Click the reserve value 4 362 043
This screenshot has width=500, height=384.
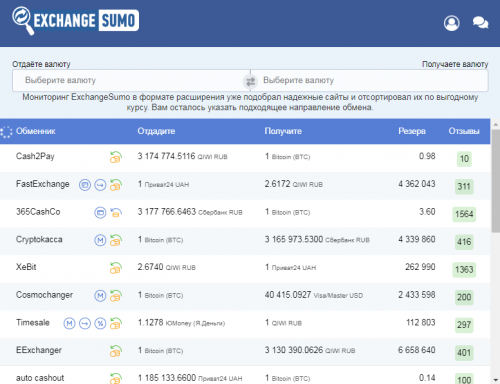point(417,184)
